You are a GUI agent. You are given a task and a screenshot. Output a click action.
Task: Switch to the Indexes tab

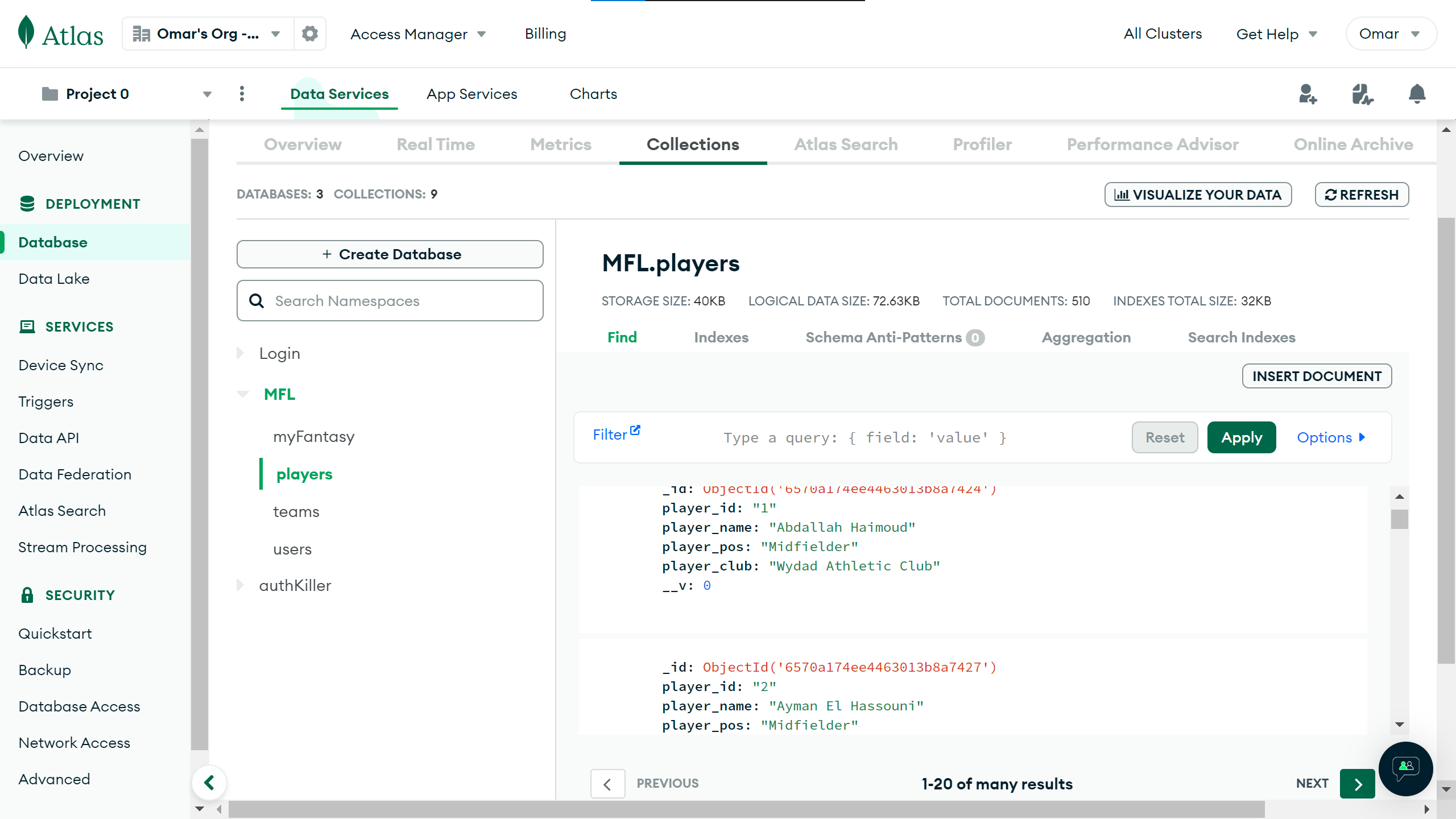721,337
